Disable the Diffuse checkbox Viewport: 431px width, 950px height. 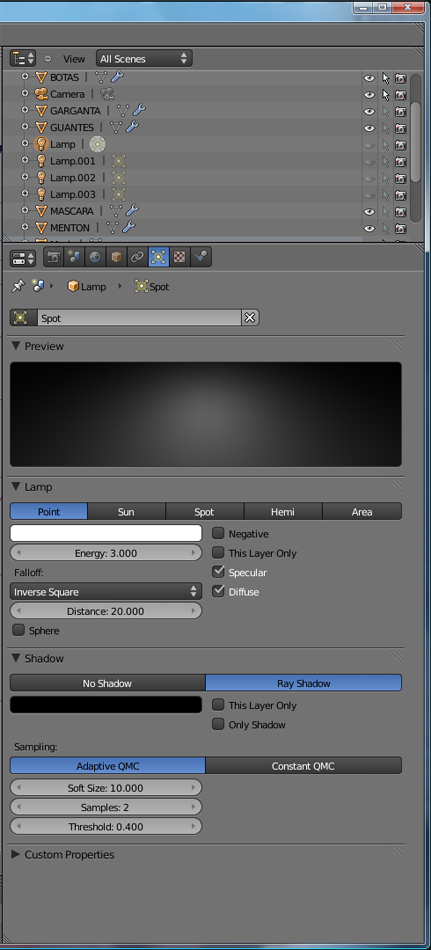pyautogui.click(x=218, y=591)
